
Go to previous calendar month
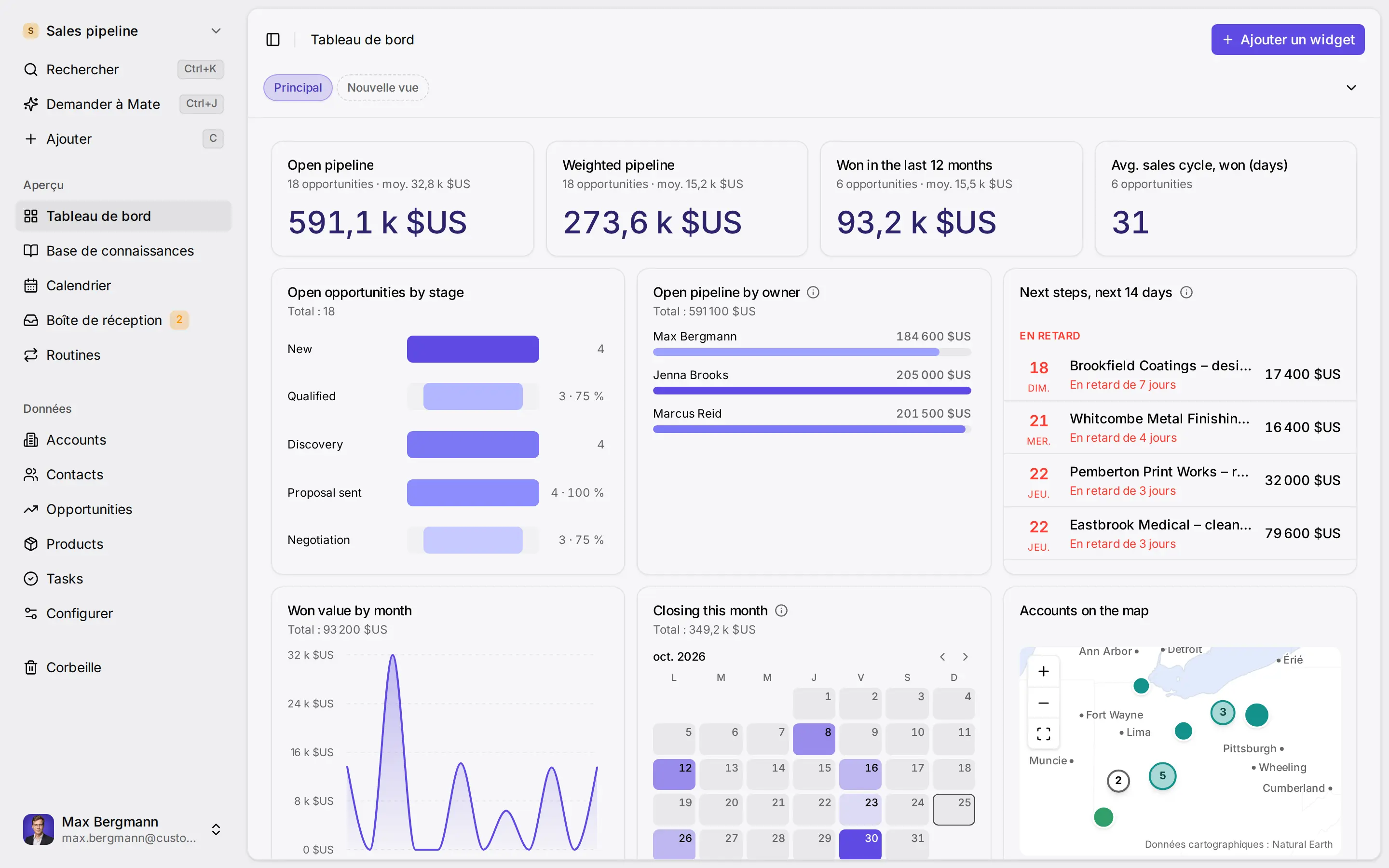(x=942, y=657)
